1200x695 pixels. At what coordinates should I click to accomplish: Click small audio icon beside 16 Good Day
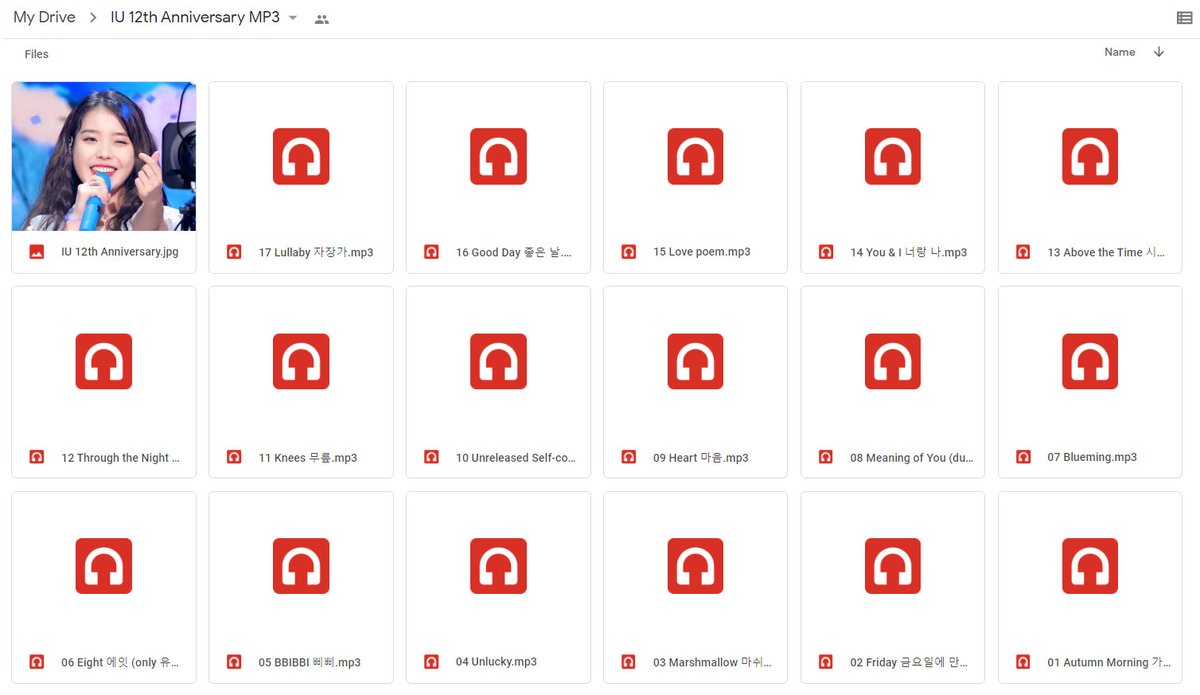coord(431,252)
